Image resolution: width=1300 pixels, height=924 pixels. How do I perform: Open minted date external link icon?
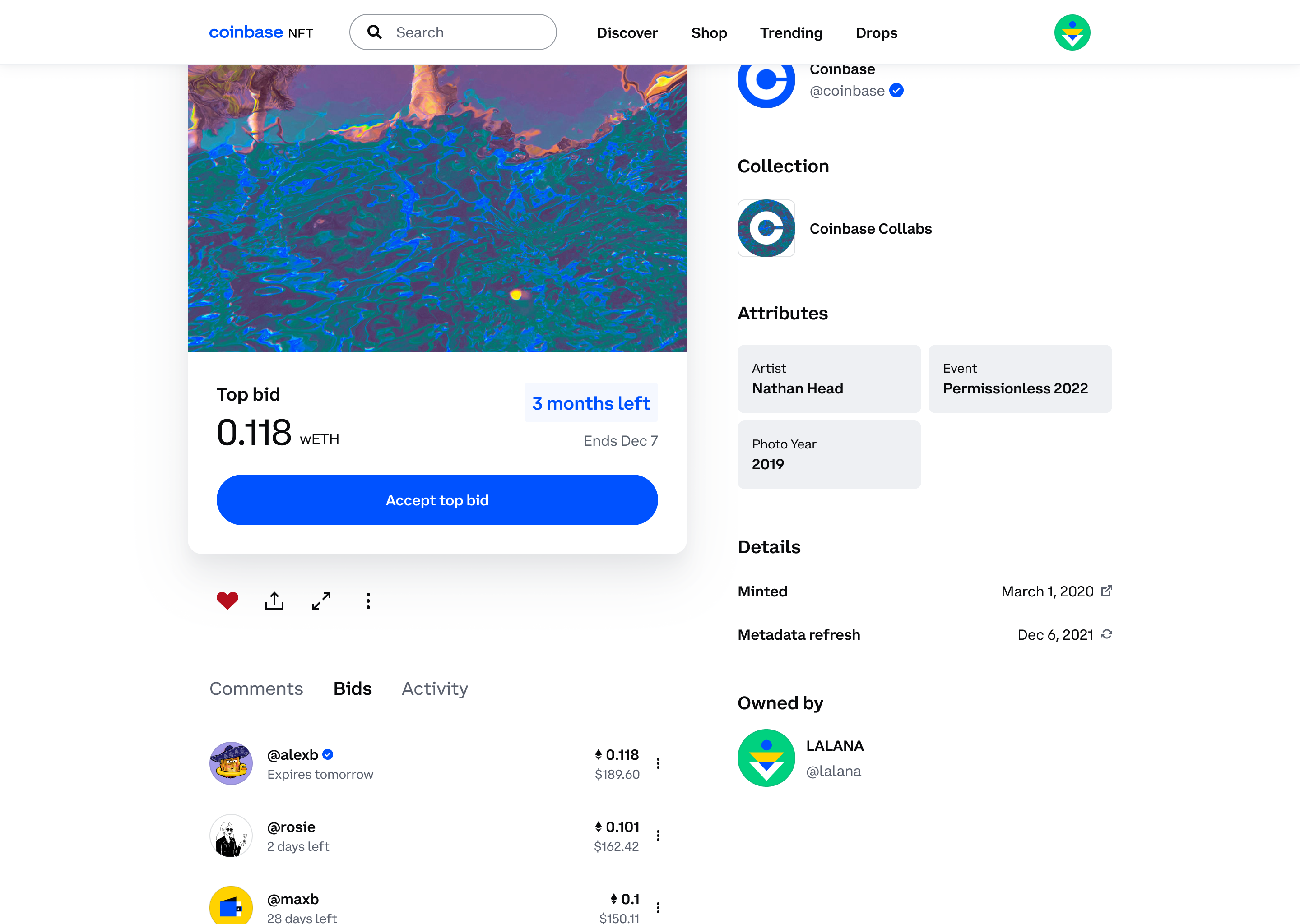click(x=1106, y=591)
